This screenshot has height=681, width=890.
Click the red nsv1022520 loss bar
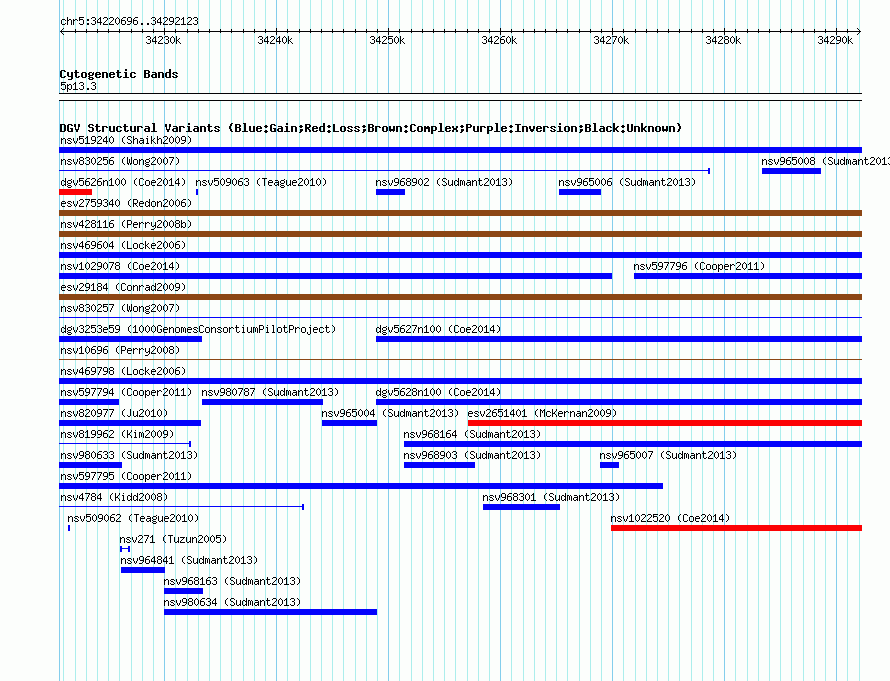click(737, 528)
